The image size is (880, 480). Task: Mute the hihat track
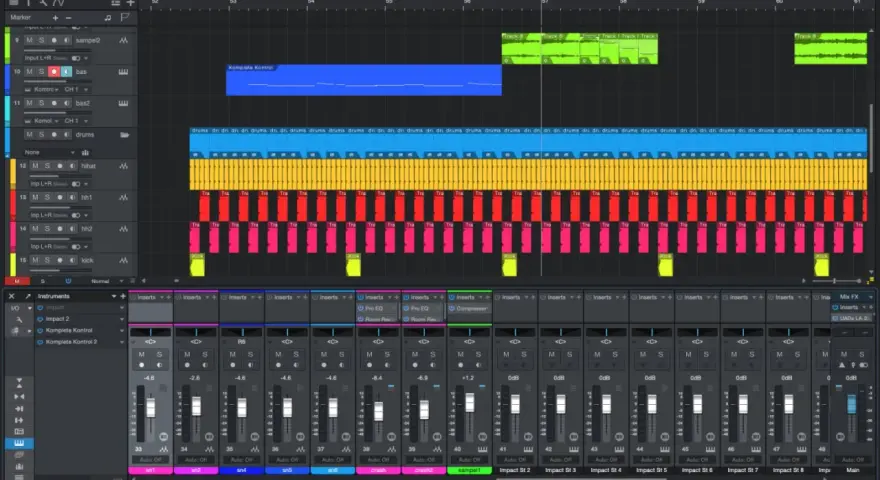(35, 166)
